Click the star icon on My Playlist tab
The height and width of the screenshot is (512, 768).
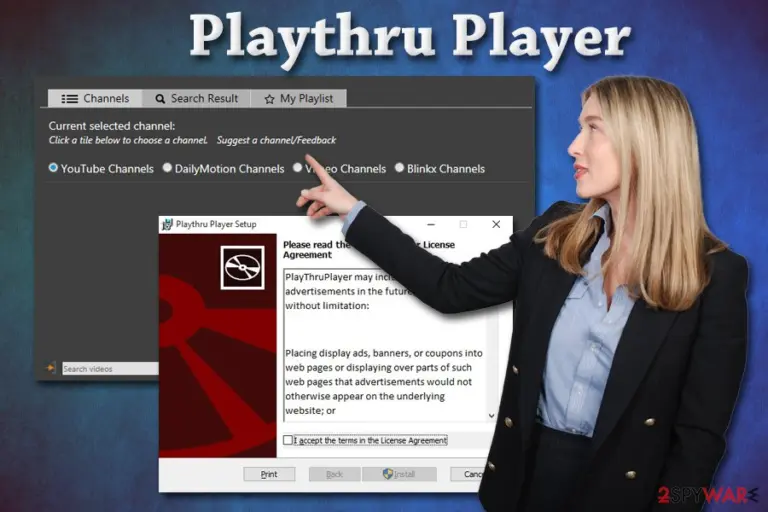pyautogui.click(x=269, y=99)
